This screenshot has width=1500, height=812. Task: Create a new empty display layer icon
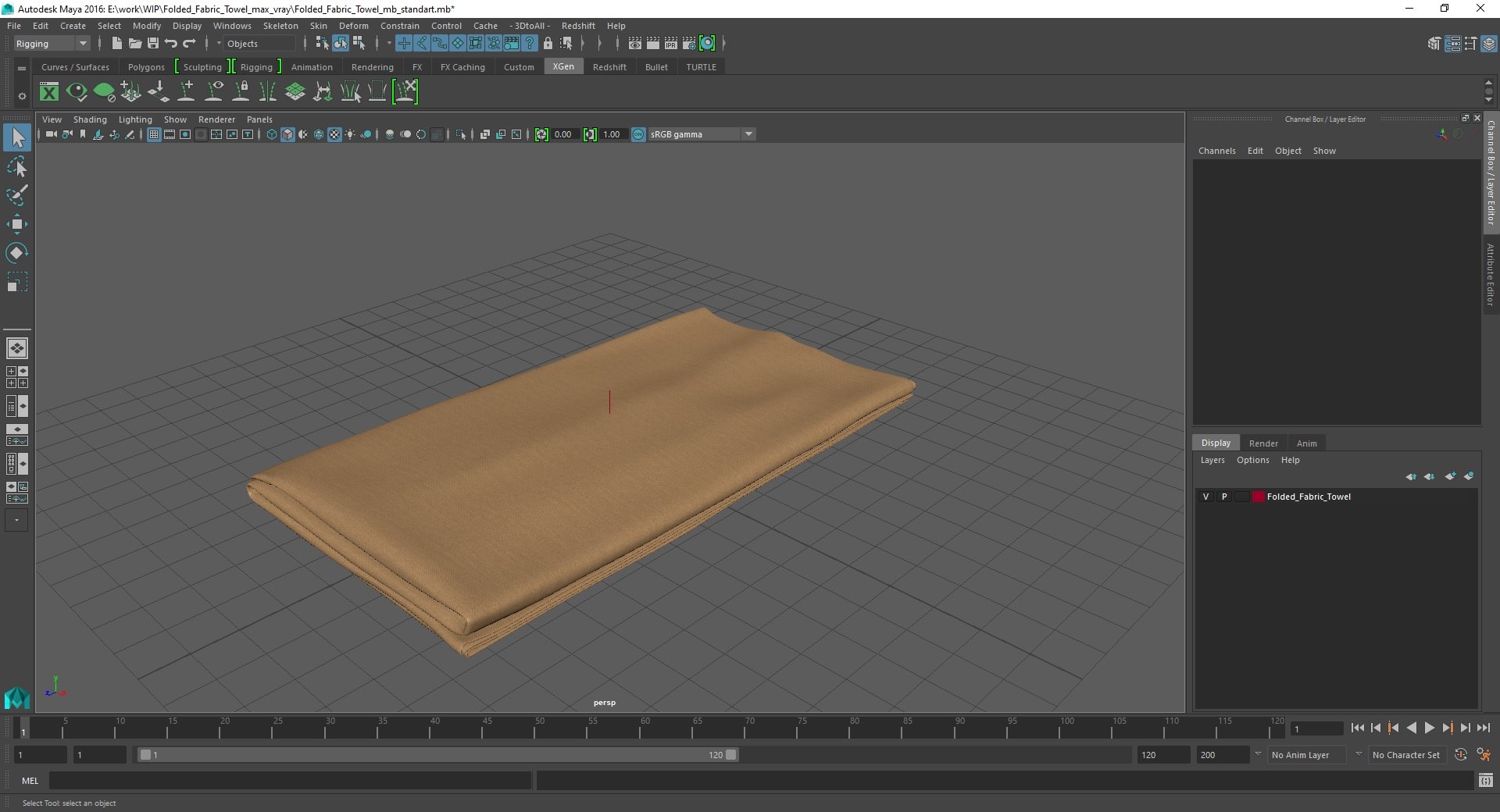coord(1451,476)
